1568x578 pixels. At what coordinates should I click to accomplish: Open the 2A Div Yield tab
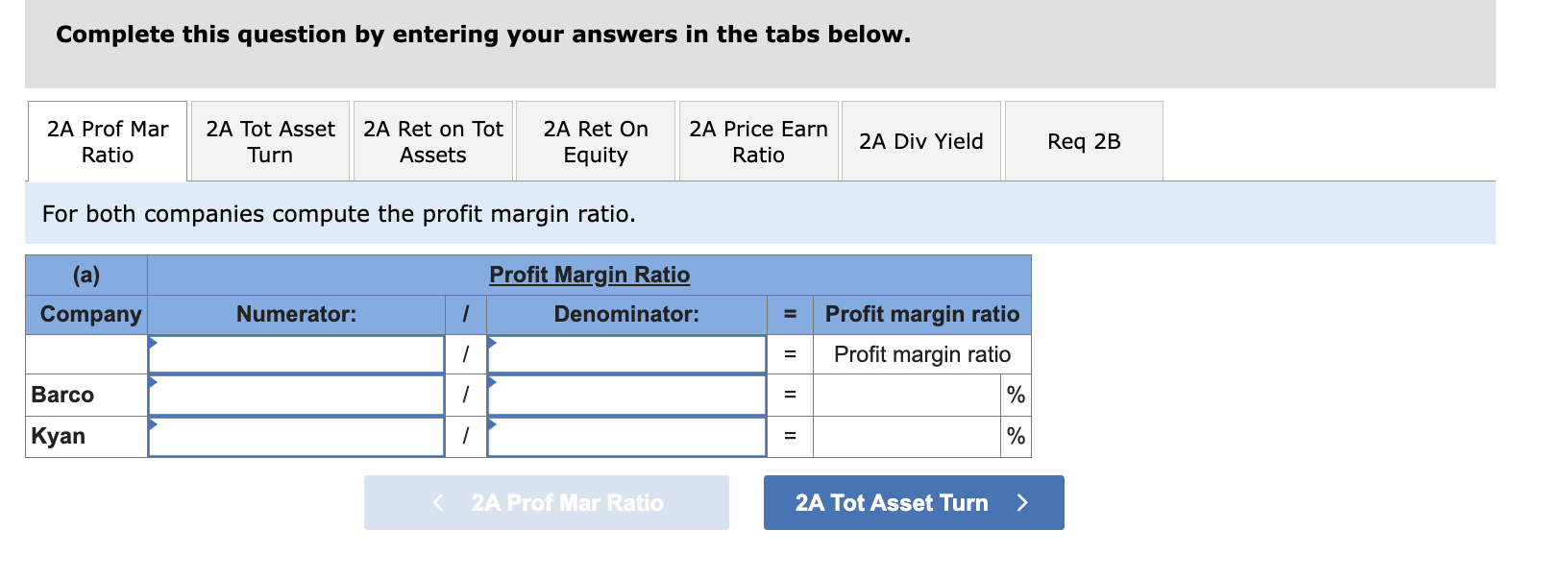click(x=920, y=141)
